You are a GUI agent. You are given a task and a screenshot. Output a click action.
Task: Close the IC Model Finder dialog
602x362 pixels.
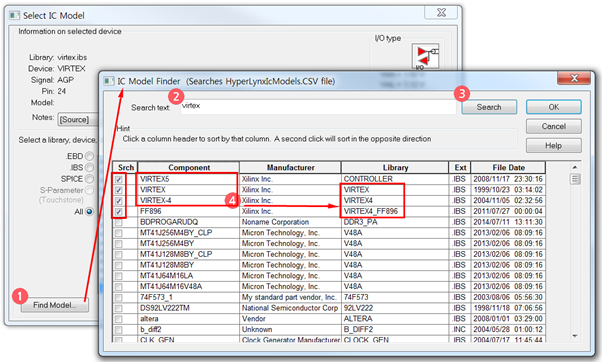click(x=574, y=78)
